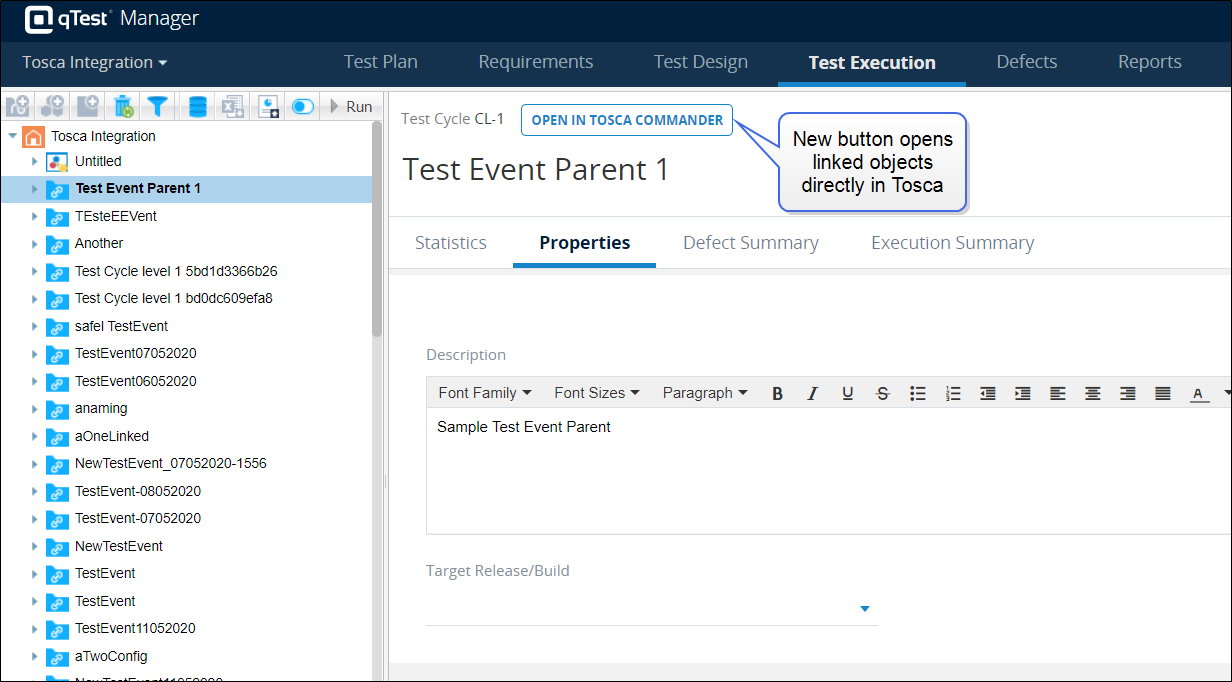Center align the description text
Viewport: 1232px width, 682px height.
1093,393
